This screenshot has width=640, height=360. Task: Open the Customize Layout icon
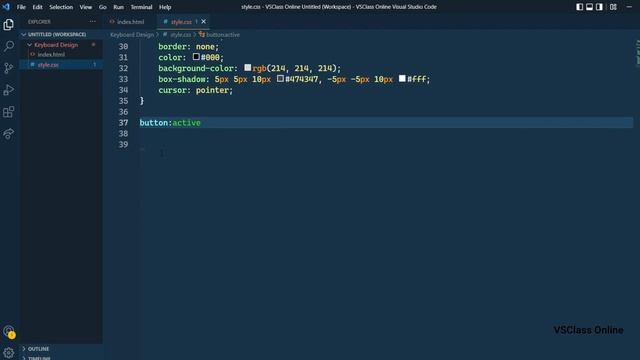[x=613, y=7]
